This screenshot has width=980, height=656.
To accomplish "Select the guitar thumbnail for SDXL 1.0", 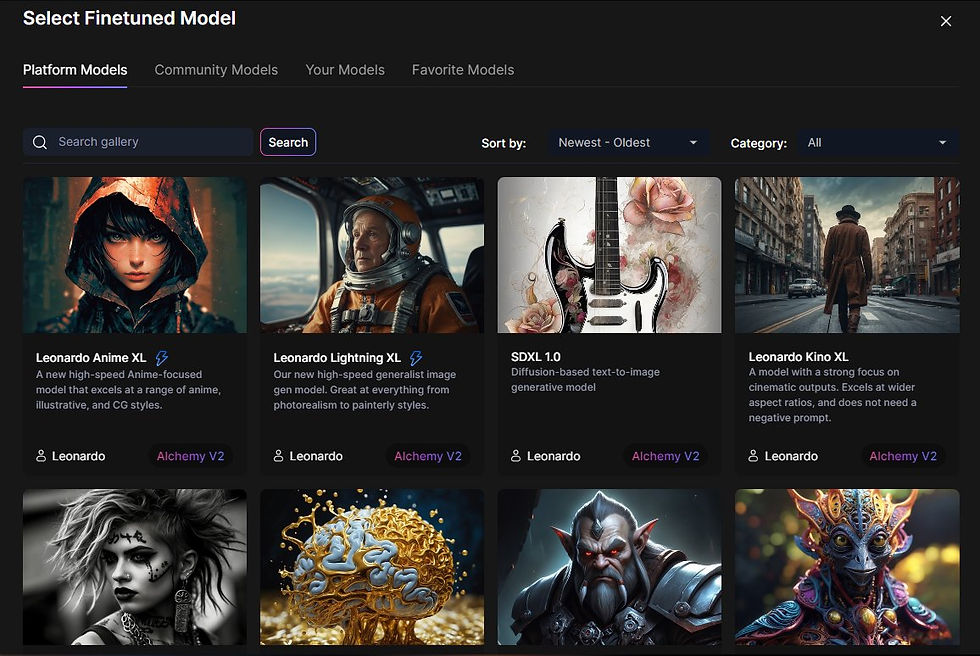I will point(609,254).
